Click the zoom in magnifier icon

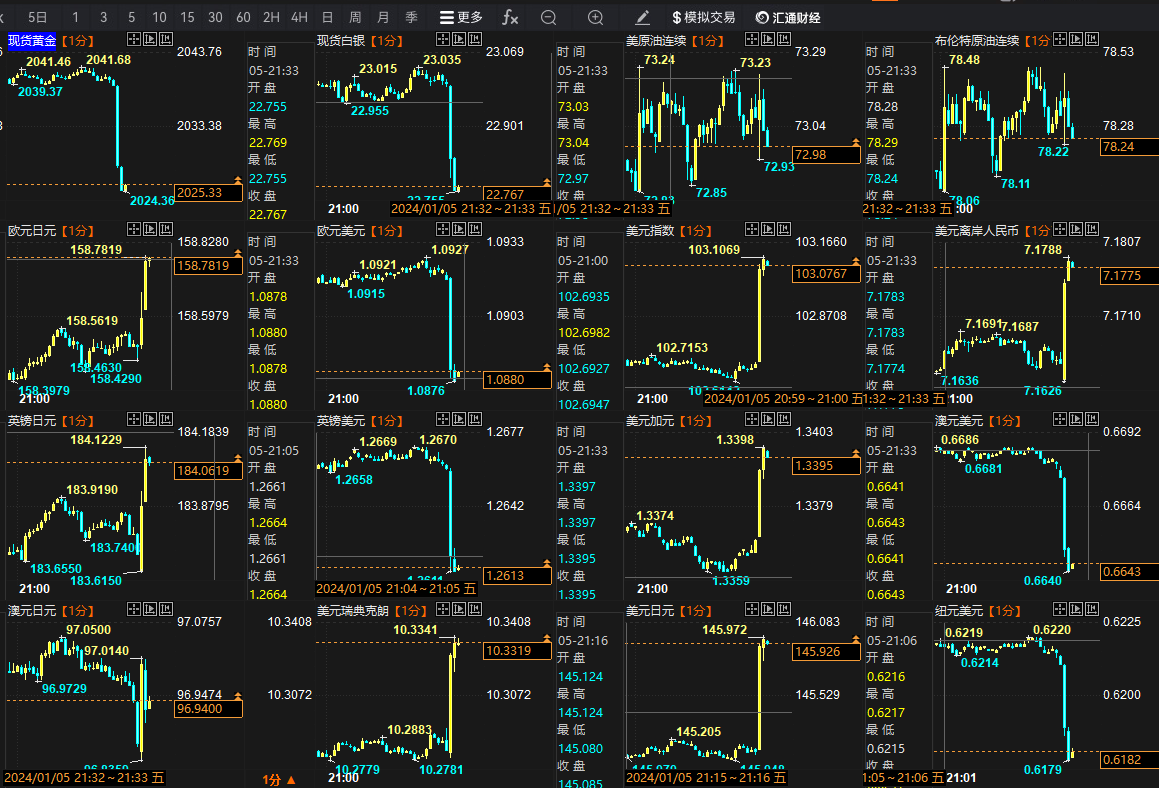595,17
